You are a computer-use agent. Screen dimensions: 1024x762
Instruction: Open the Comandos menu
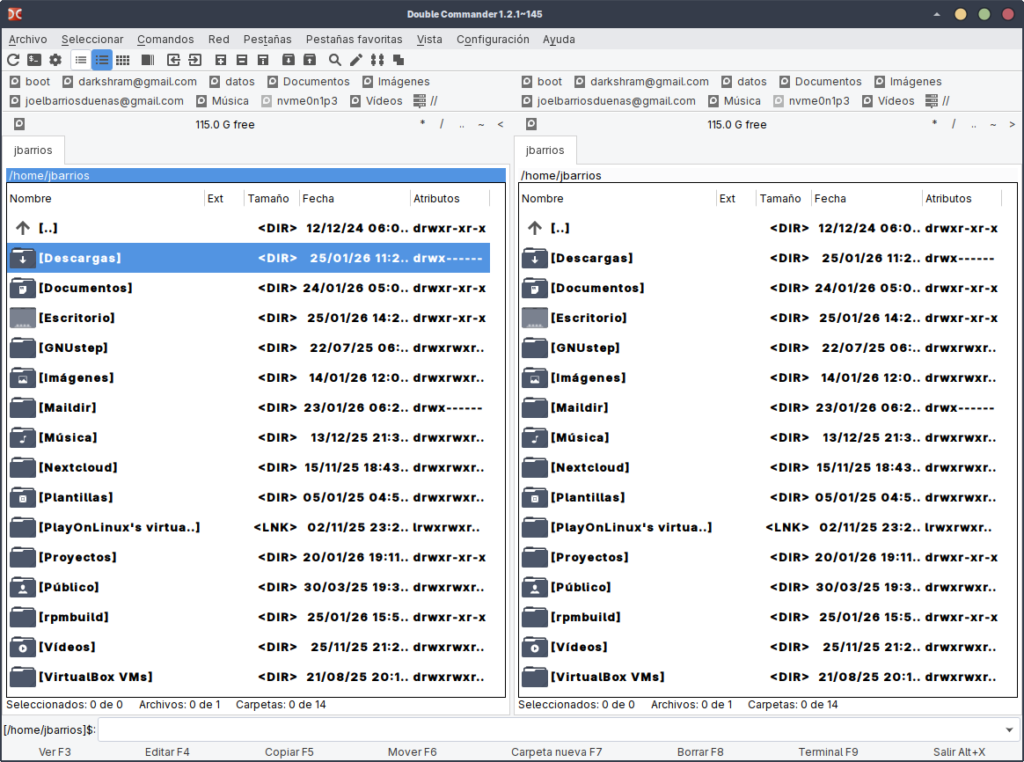165,39
